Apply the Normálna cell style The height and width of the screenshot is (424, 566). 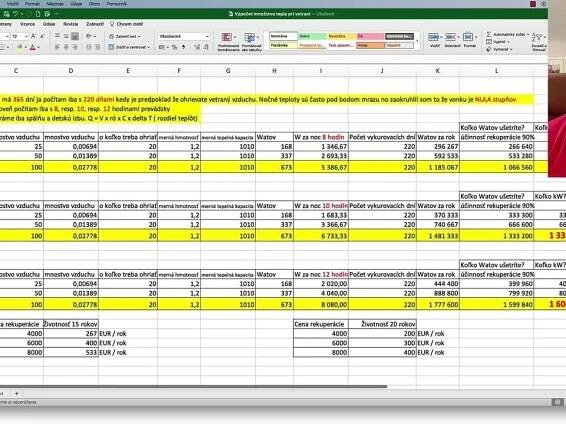click(x=283, y=36)
